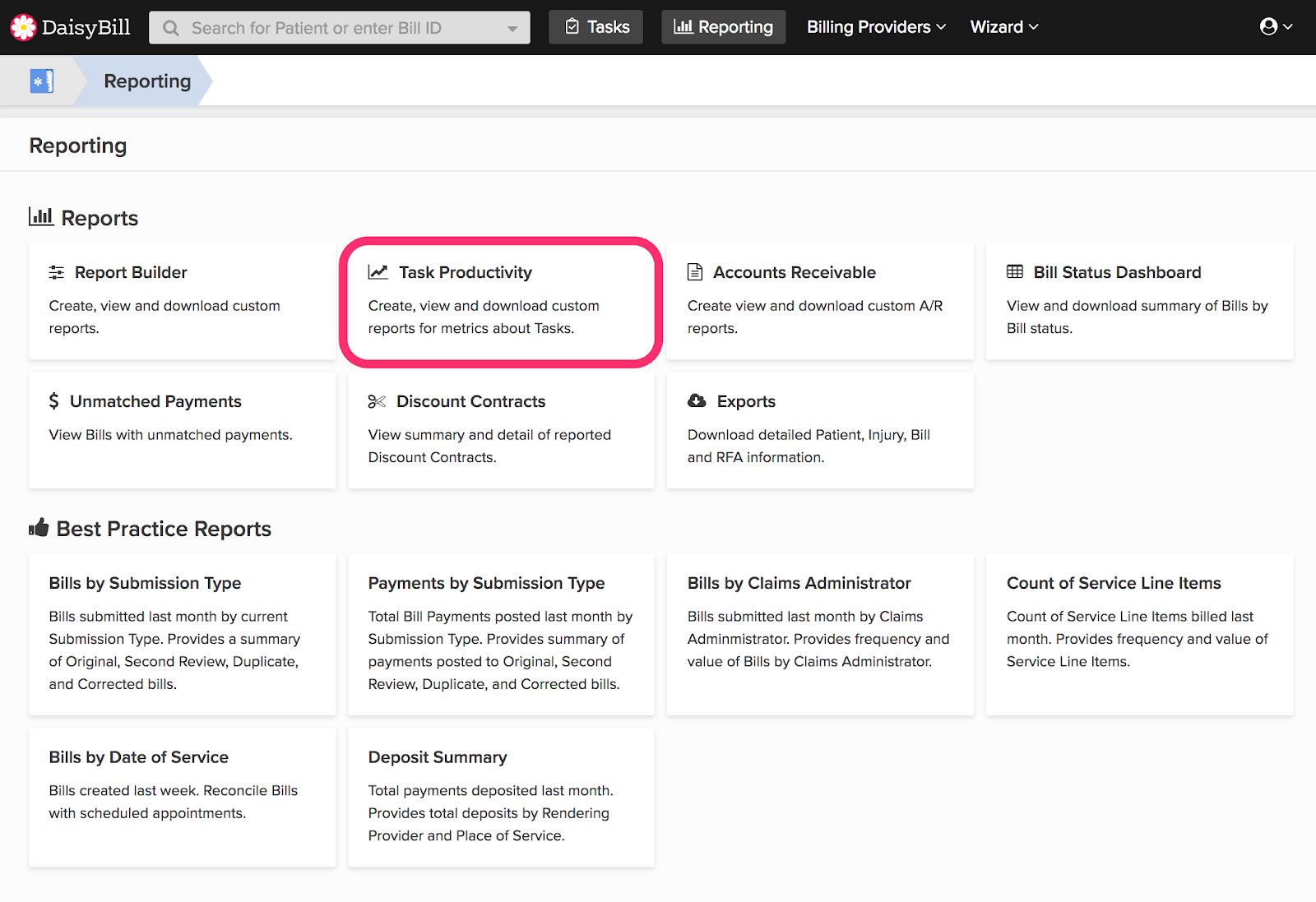Select the Reporting tab in navbar
This screenshot has height=902, width=1316.
click(723, 27)
